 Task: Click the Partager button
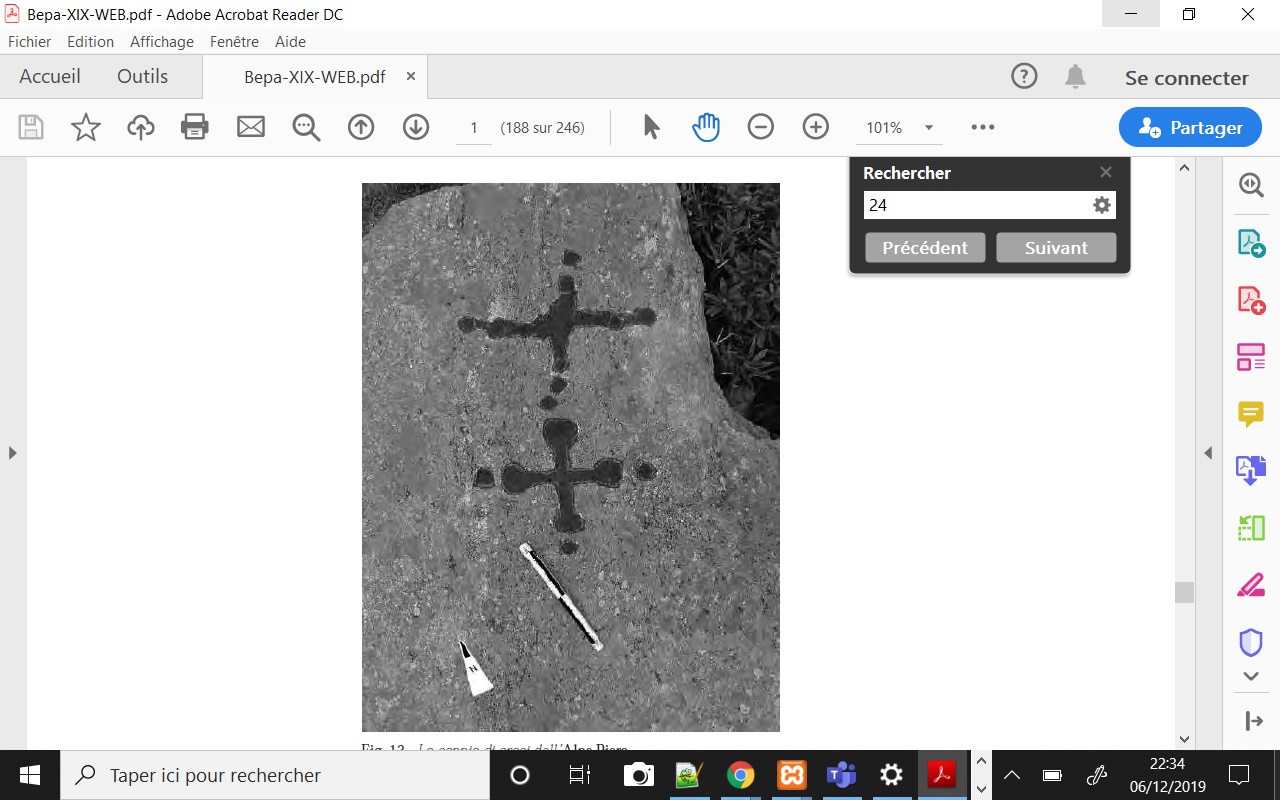tap(1190, 128)
